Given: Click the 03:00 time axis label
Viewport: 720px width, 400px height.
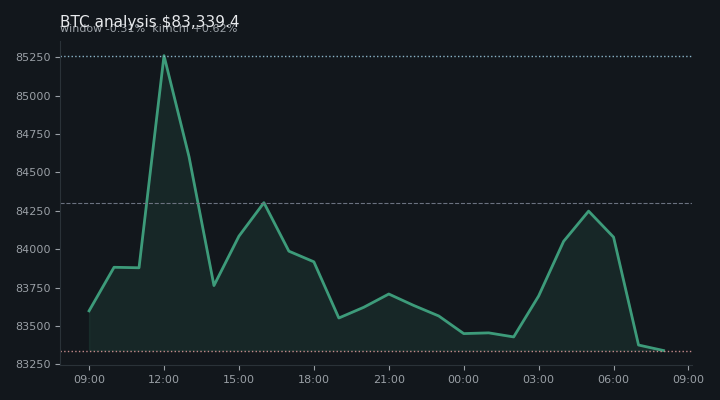Looking at the screenshot, I should pyautogui.click(x=539, y=379).
